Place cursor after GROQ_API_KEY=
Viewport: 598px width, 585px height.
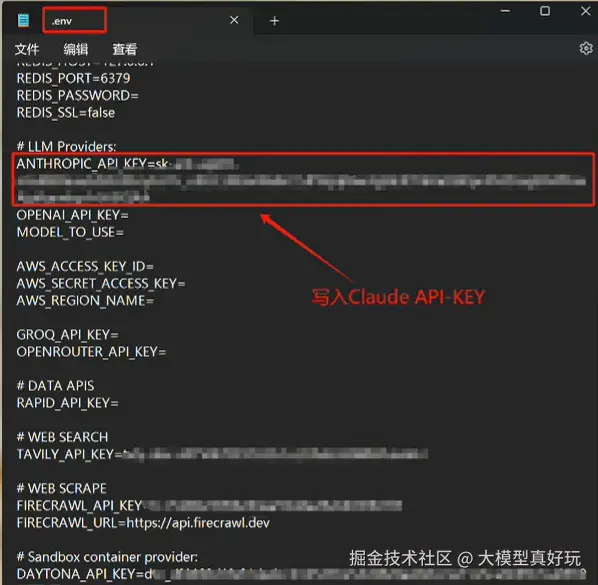(119, 335)
